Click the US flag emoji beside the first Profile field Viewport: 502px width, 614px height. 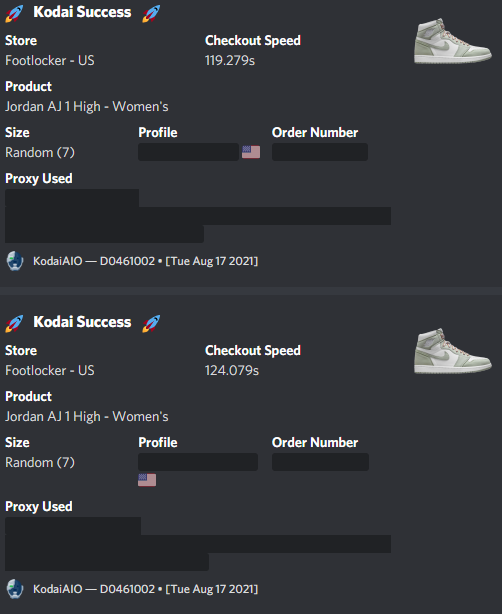[251, 152]
